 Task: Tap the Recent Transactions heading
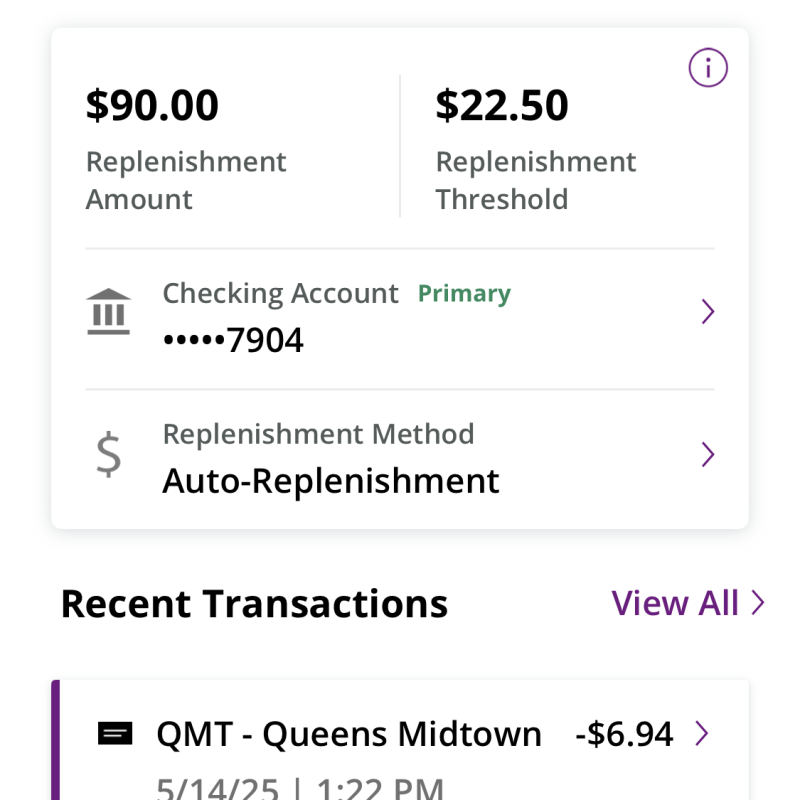tap(254, 604)
